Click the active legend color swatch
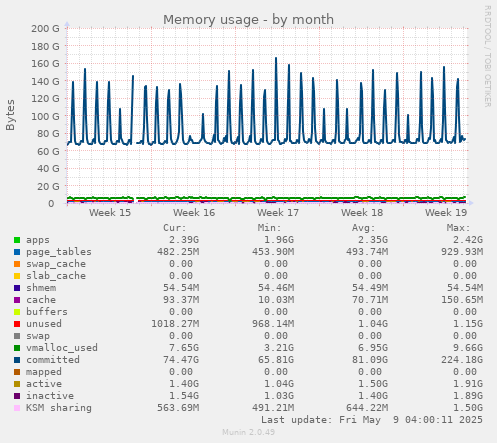This screenshot has height=443, width=497. click(17, 384)
